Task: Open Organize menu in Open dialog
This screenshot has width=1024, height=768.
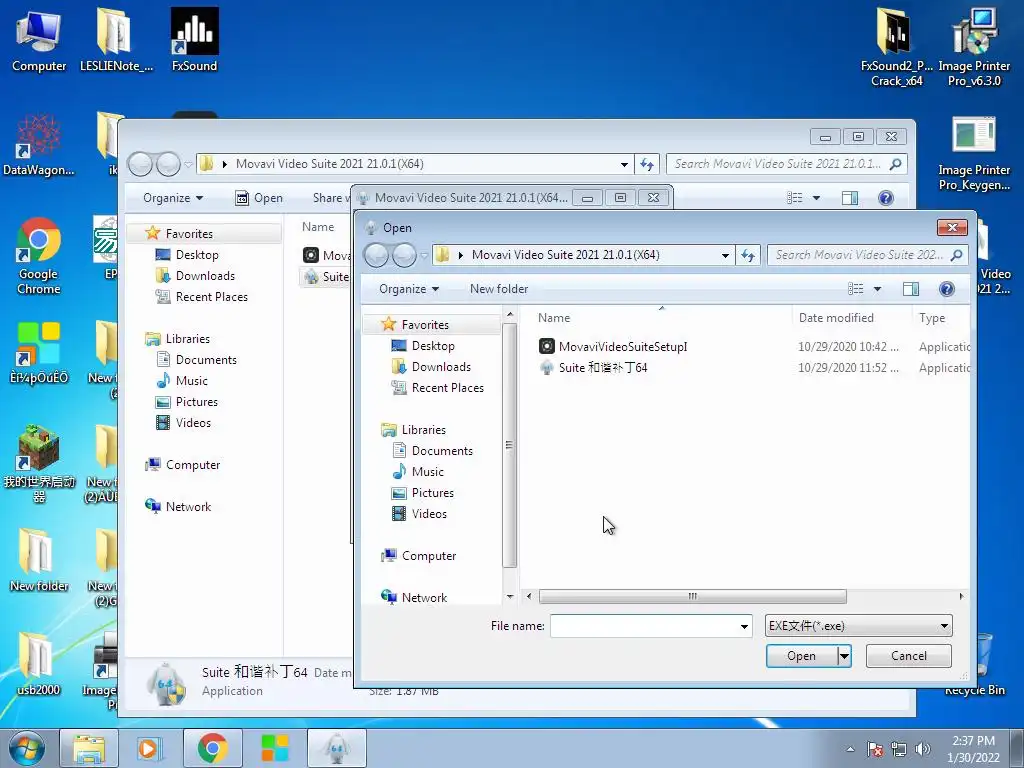Action: click(409, 289)
